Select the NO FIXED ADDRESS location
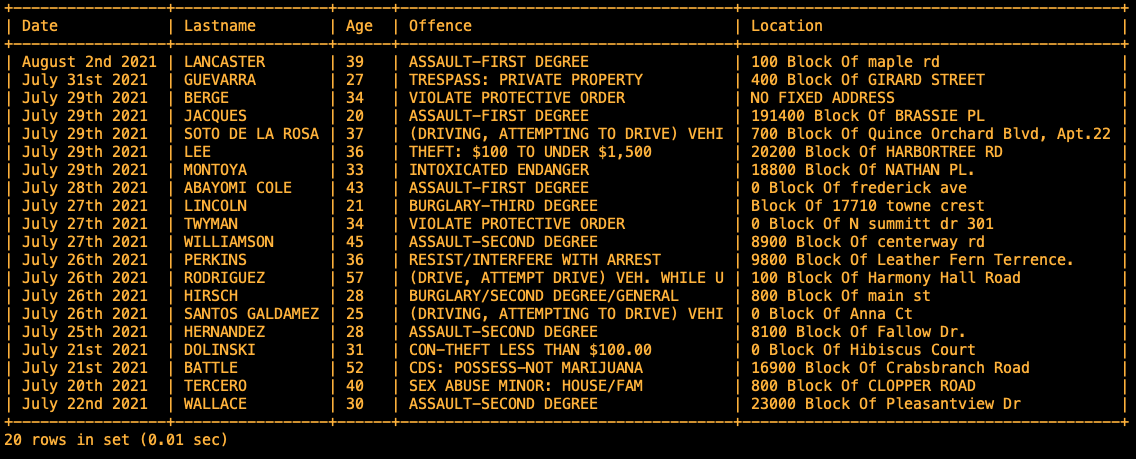This screenshot has width=1136, height=459. click(x=822, y=98)
